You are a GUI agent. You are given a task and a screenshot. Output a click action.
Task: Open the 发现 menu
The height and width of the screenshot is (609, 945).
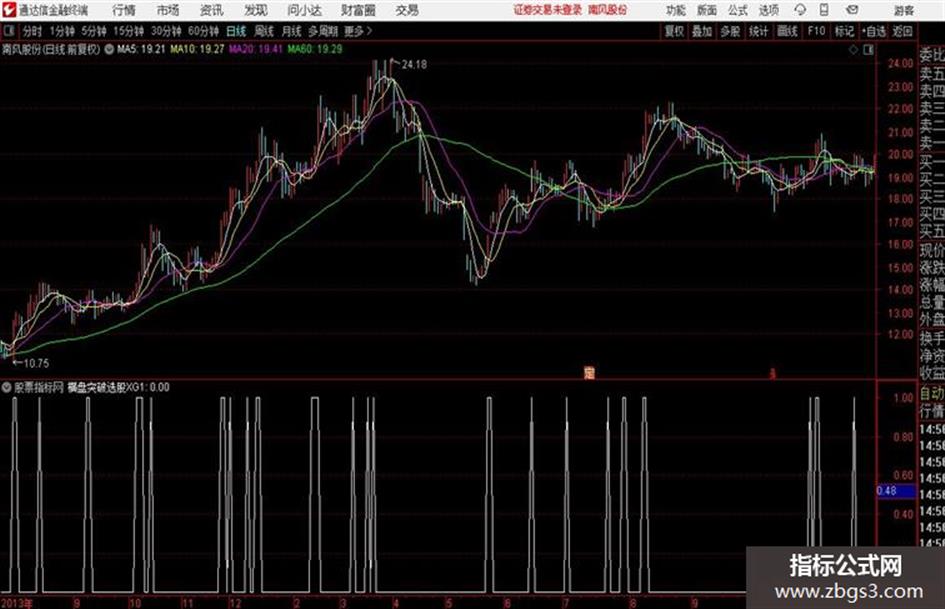[x=256, y=10]
